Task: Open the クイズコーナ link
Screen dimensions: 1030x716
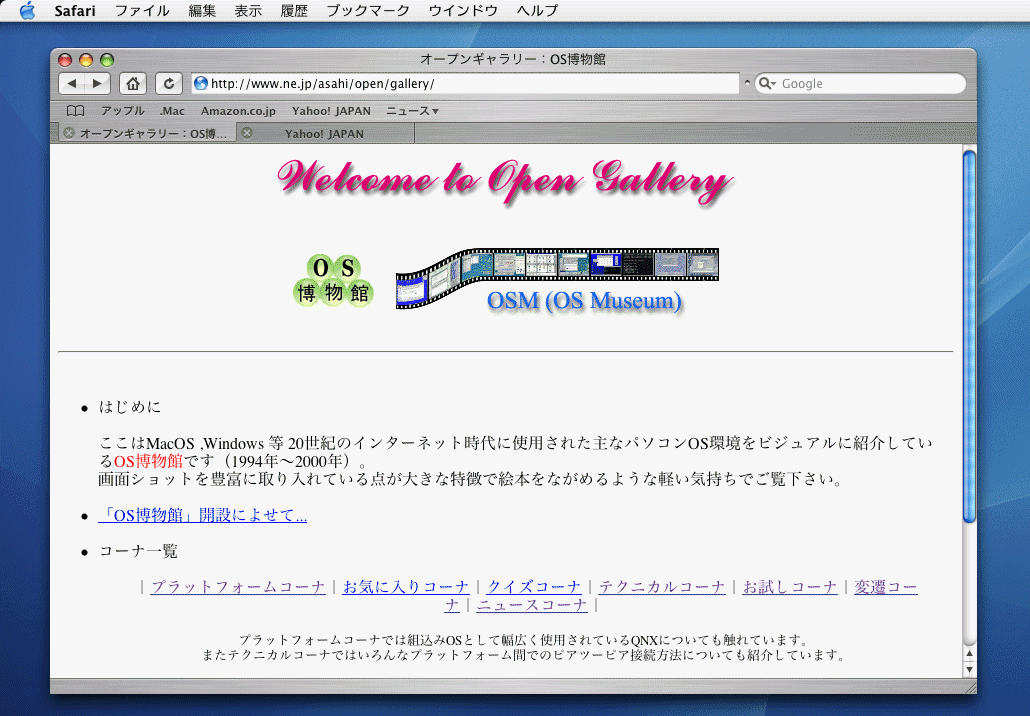Action: click(534, 587)
